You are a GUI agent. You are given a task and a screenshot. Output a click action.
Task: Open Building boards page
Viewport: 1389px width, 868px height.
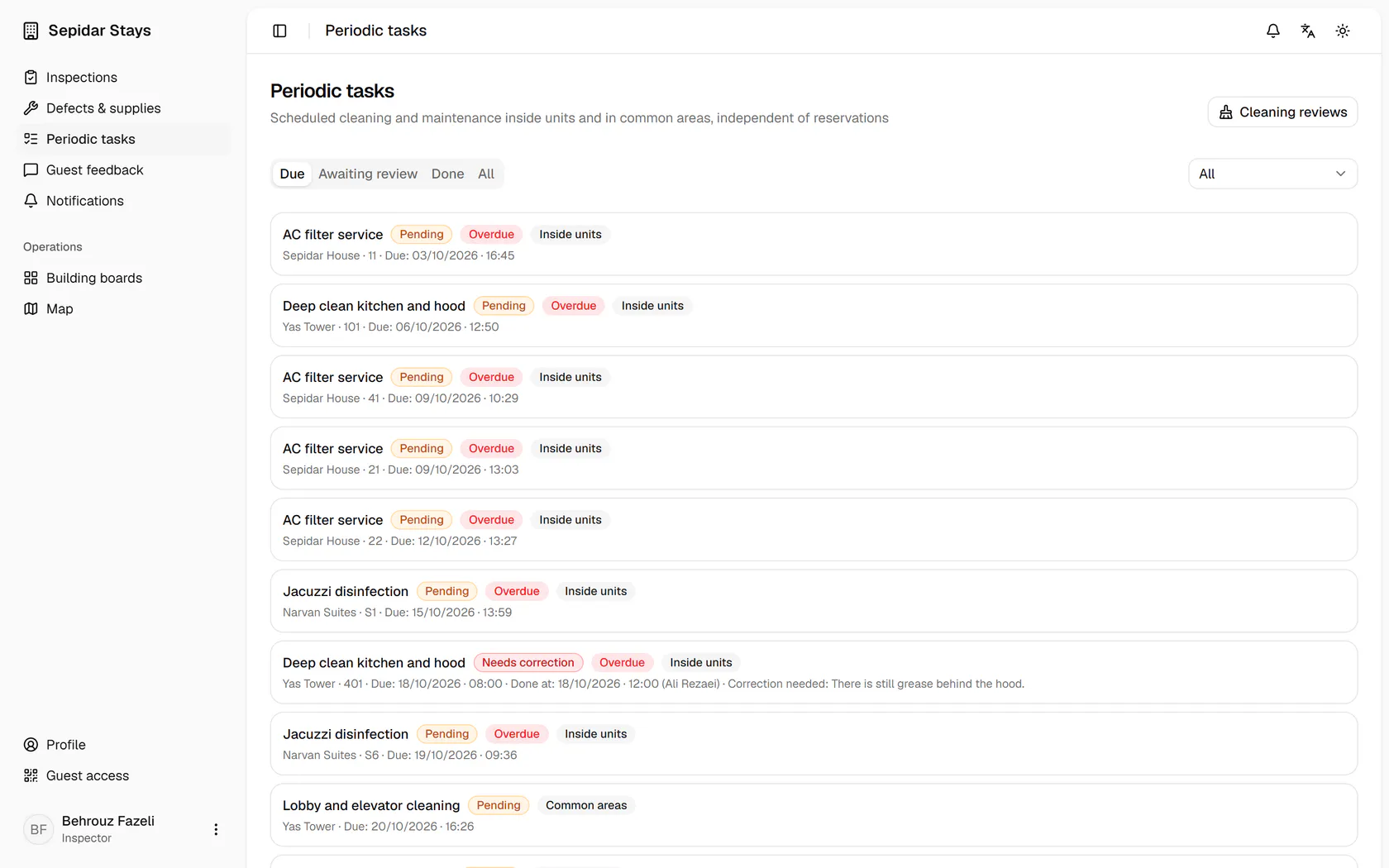pyautogui.click(x=124, y=278)
